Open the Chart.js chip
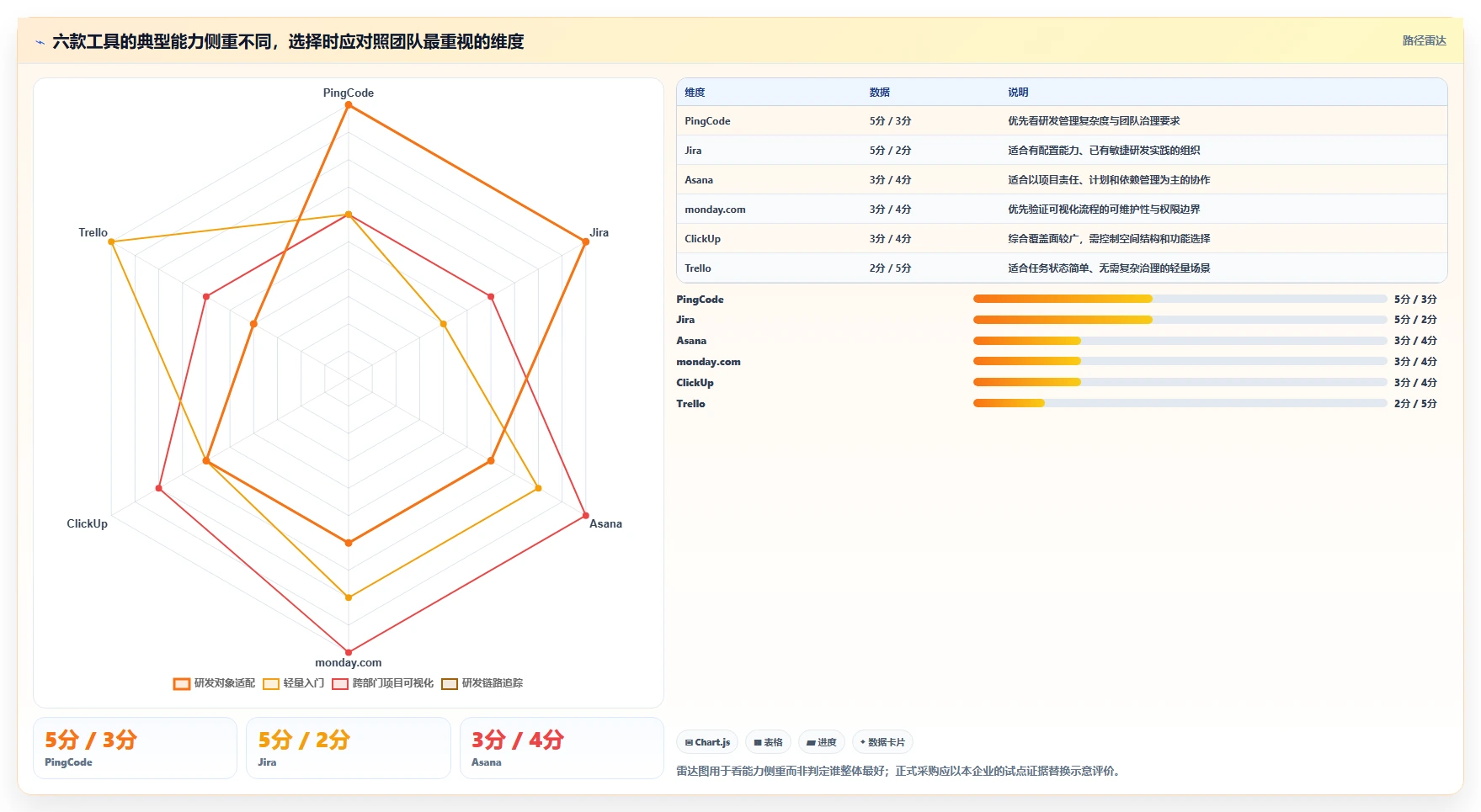 (x=707, y=742)
